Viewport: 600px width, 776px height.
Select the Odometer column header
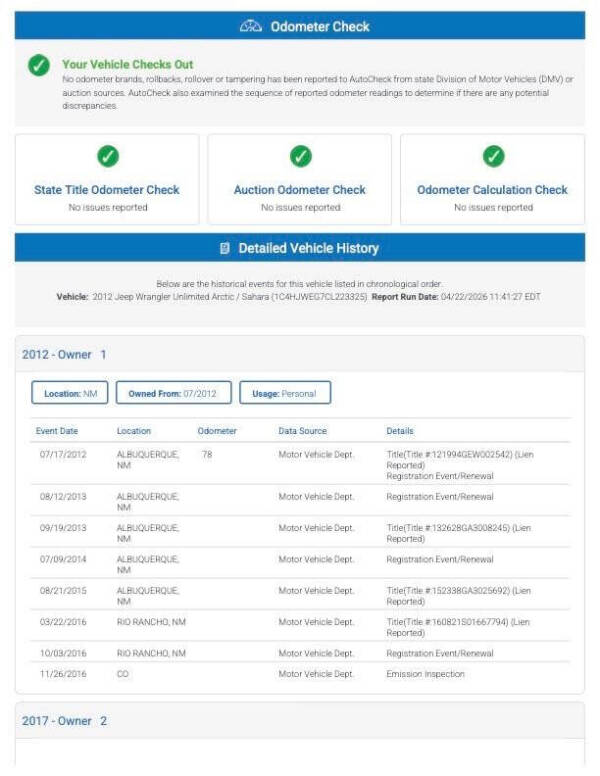pyautogui.click(x=217, y=431)
